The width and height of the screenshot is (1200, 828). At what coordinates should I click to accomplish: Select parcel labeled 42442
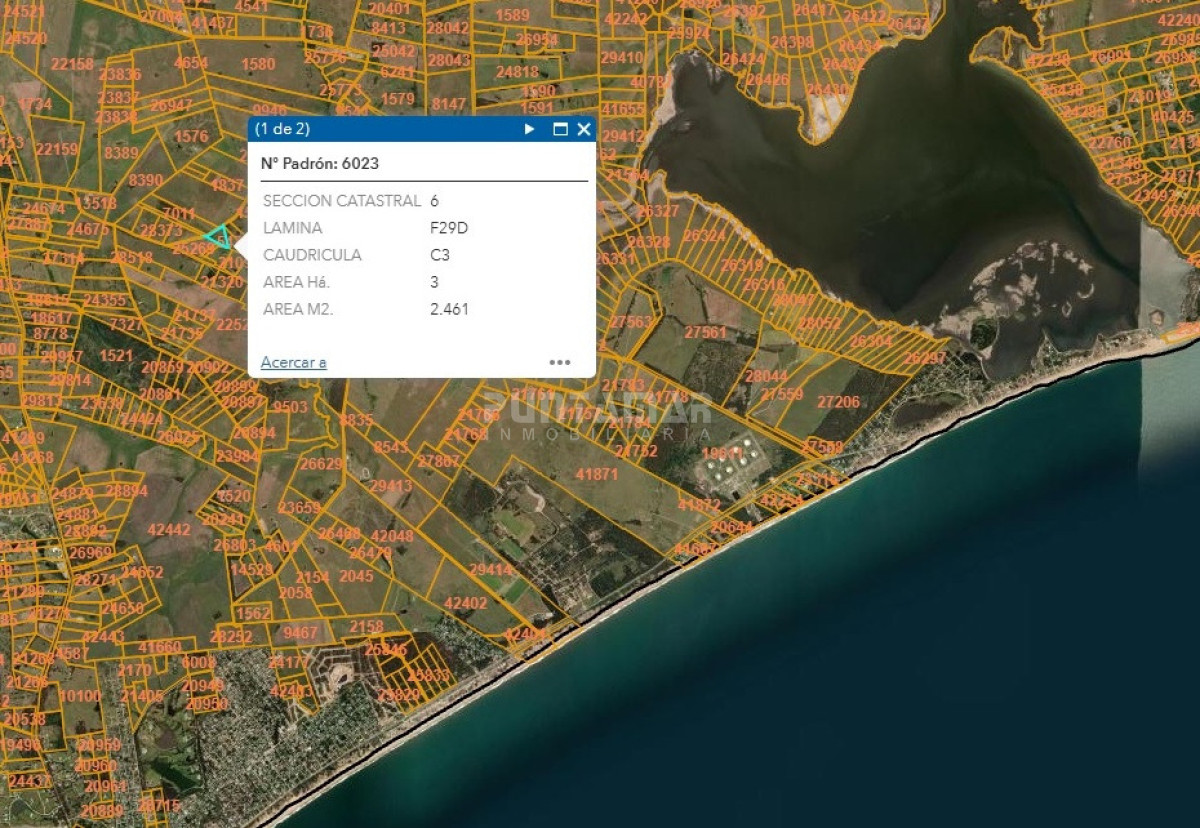[169, 529]
